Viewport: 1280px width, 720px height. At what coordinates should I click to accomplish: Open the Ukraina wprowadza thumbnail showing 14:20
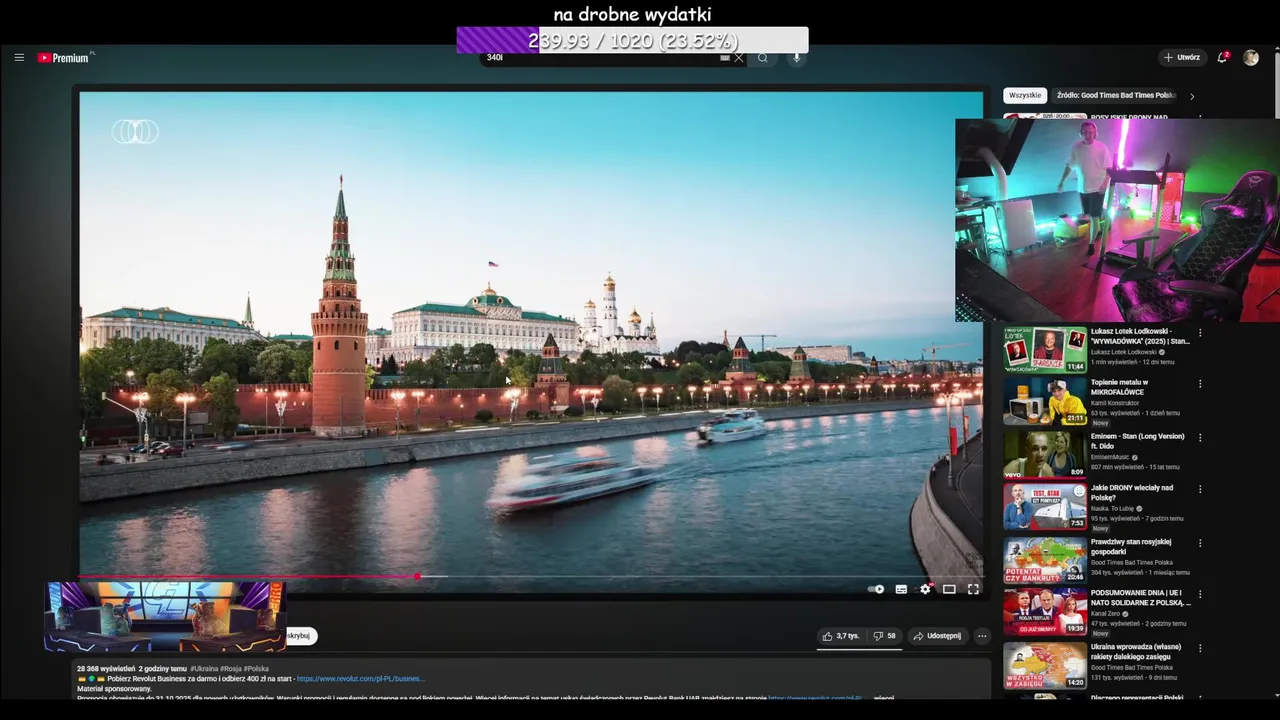tap(1045, 665)
